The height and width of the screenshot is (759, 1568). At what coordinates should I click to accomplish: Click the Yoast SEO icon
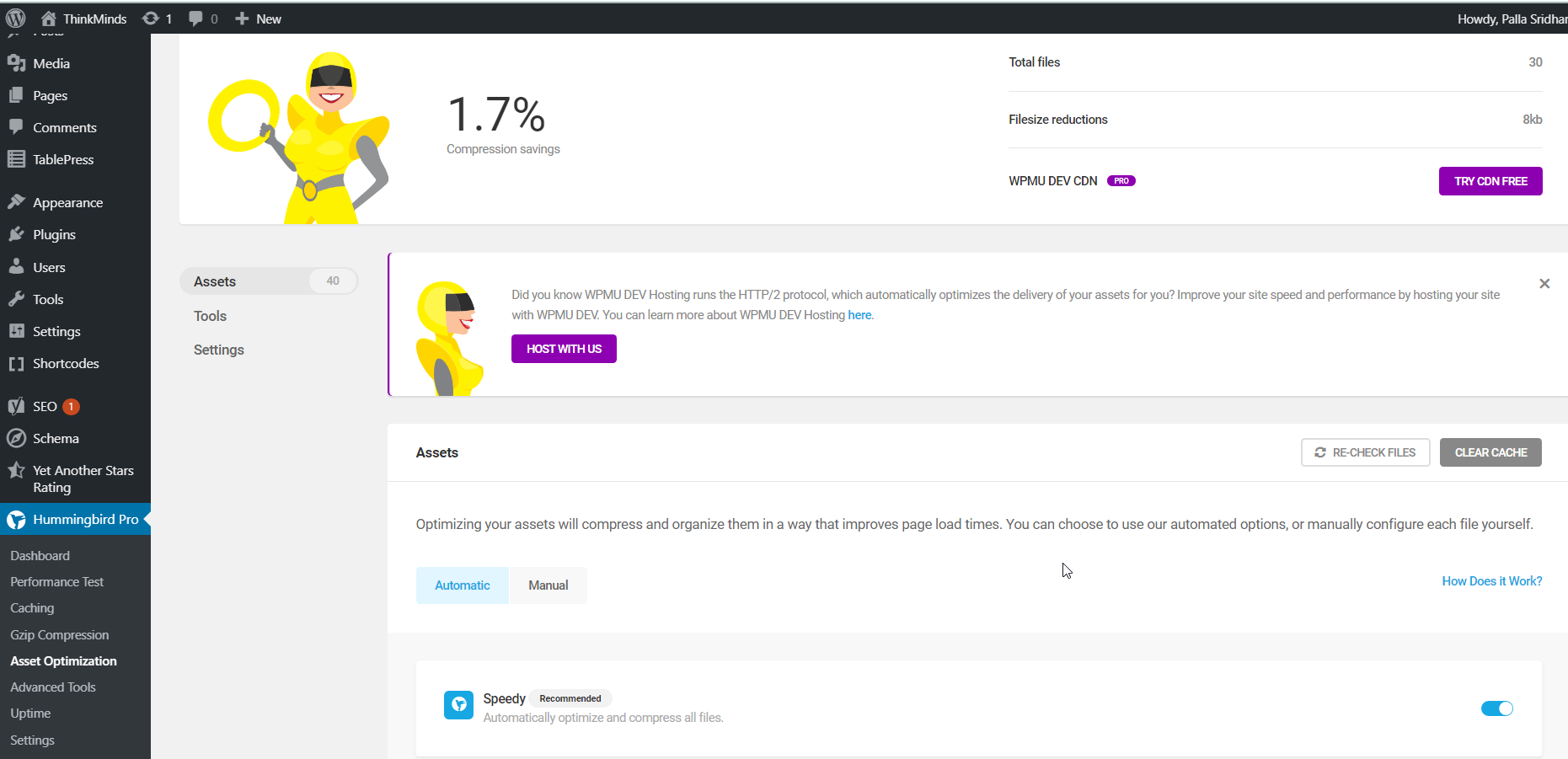click(x=16, y=406)
